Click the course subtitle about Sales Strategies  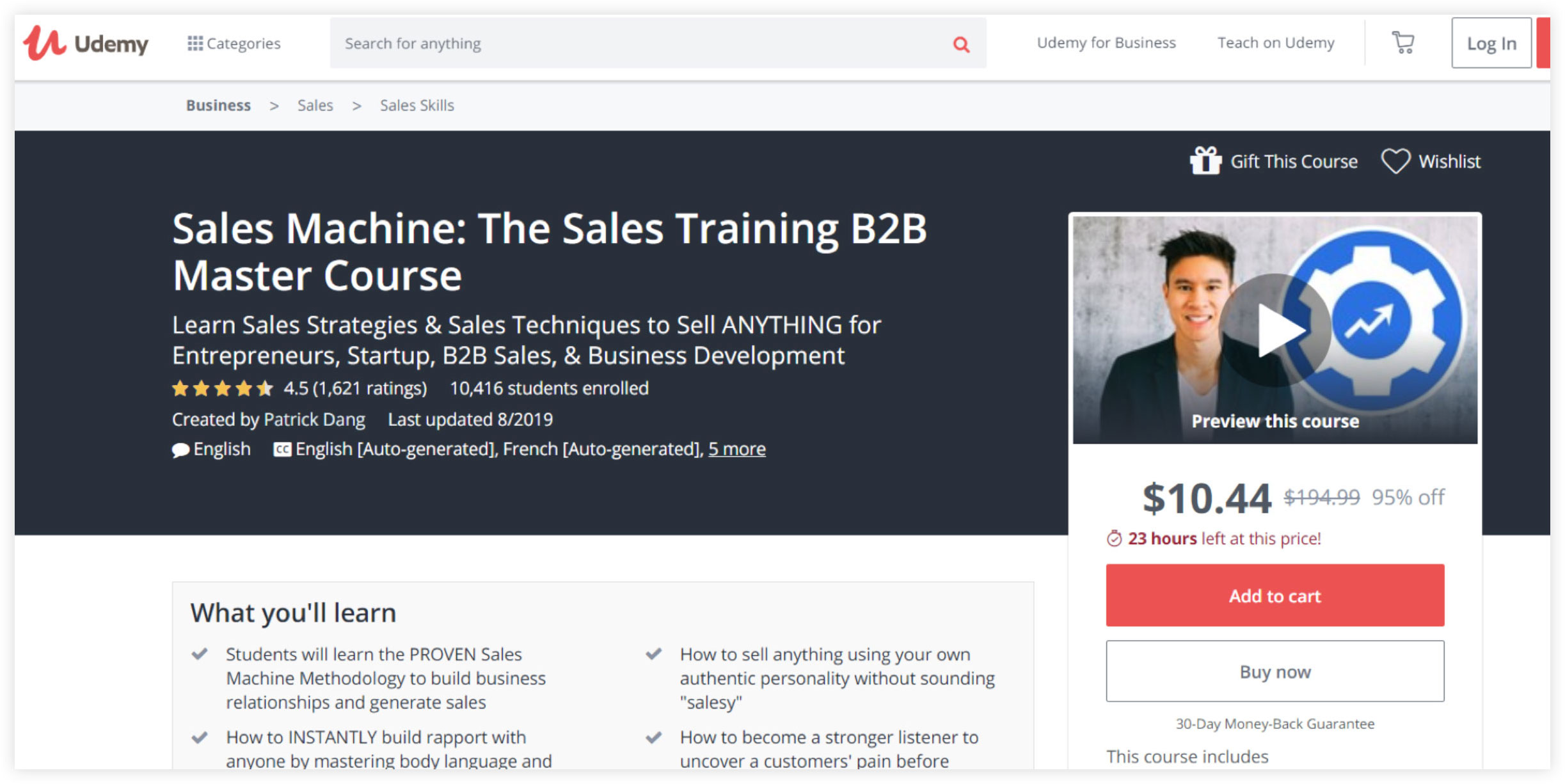527,340
